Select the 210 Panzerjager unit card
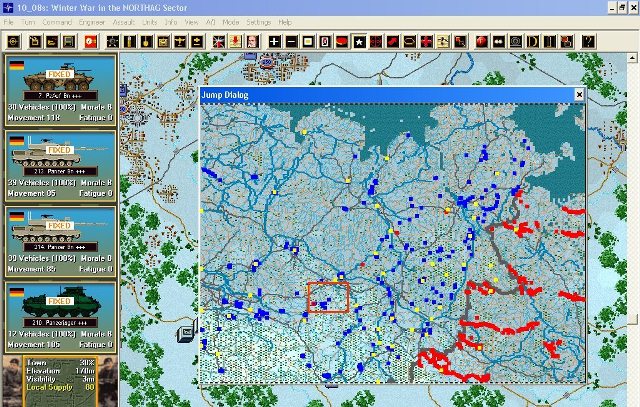This screenshot has height=407, width=640. (x=59, y=317)
